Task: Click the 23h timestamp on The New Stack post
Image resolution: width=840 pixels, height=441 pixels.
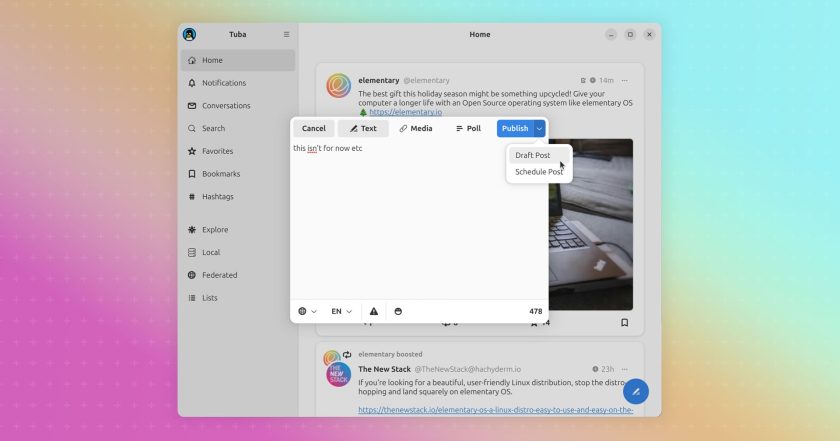Action: point(608,369)
